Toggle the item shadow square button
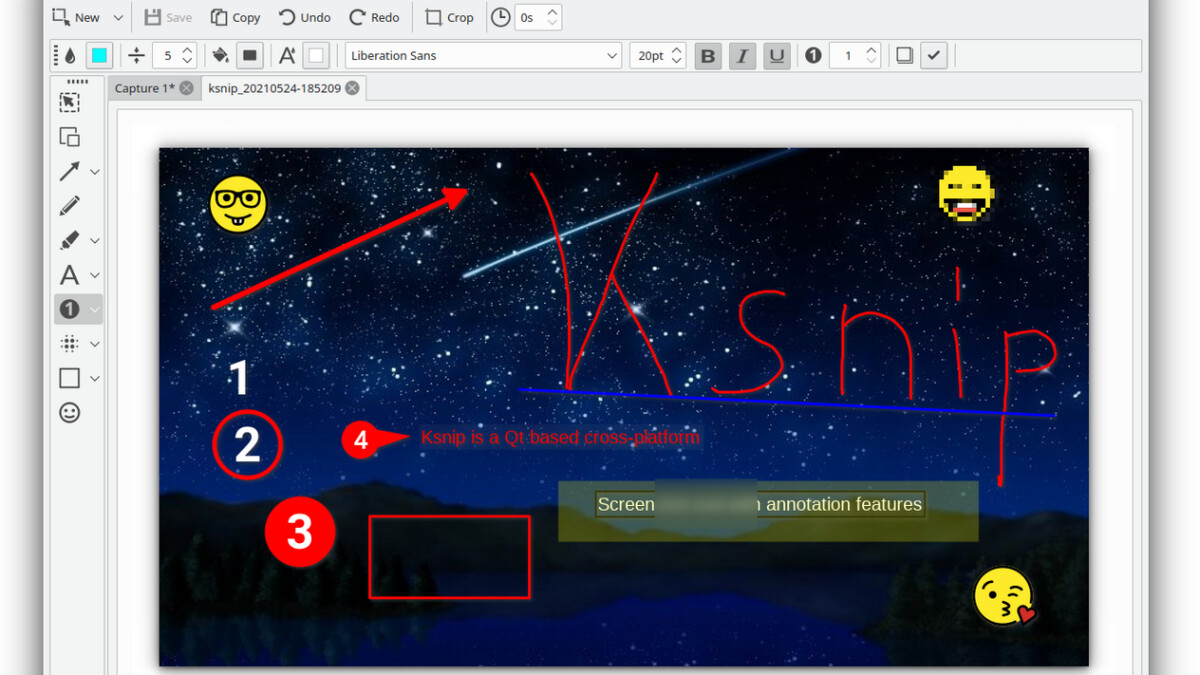Image resolution: width=1200 pixels, height=675 pixels. point(904,56)
